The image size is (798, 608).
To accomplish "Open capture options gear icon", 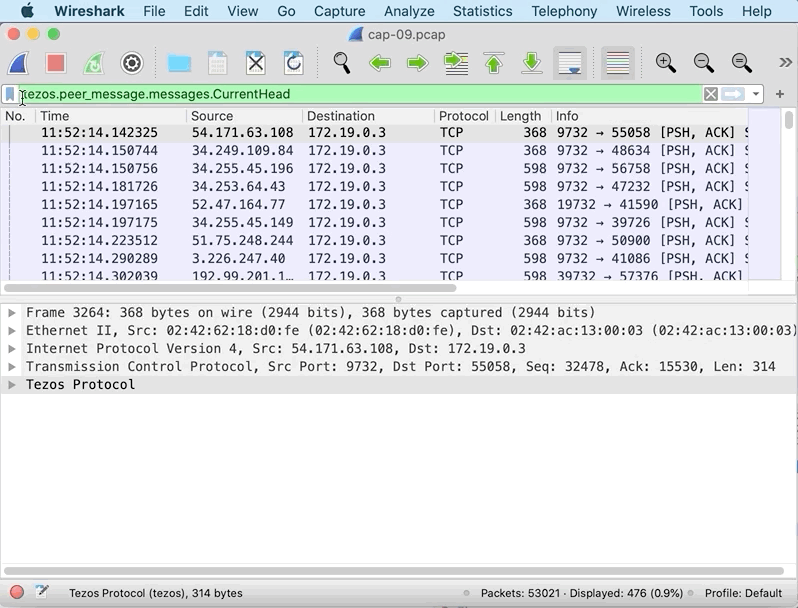I will [x=132, y=64].
